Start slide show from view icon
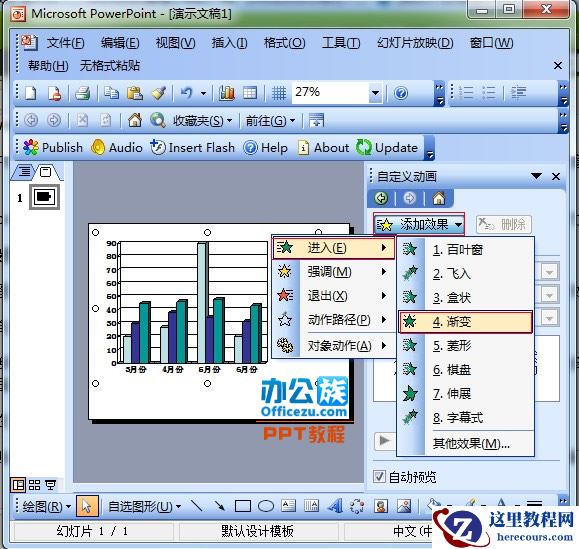 pos(50,485)
